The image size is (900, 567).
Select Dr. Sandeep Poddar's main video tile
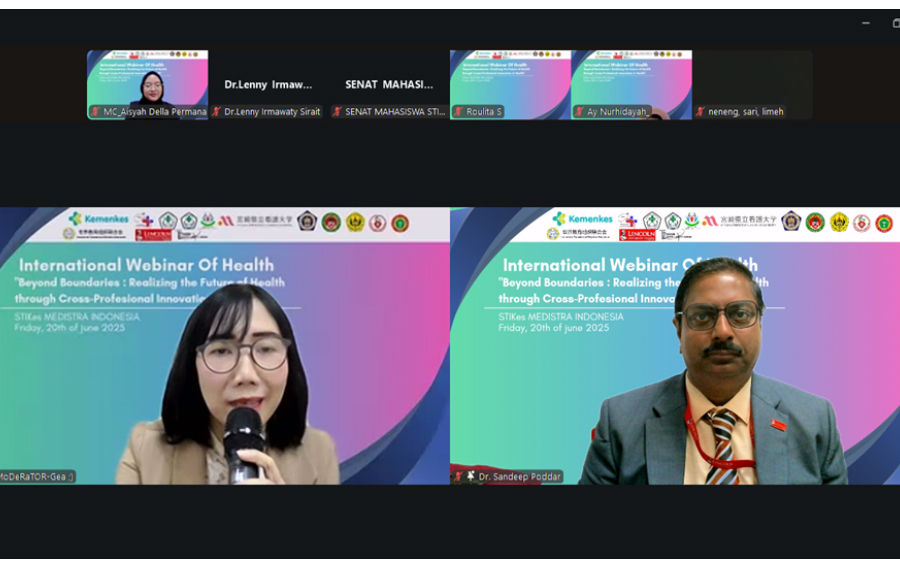pyautogui.click(x=675, y=346)
